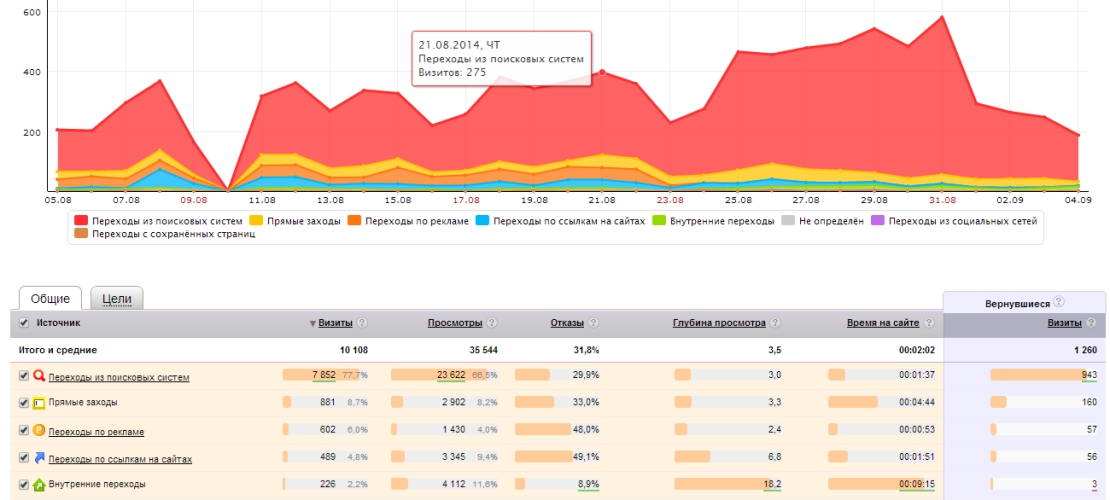The image size is (1110, 500).
Task: Toggle red legend Переходы из поисковых систем
Action: pos(159,222)
